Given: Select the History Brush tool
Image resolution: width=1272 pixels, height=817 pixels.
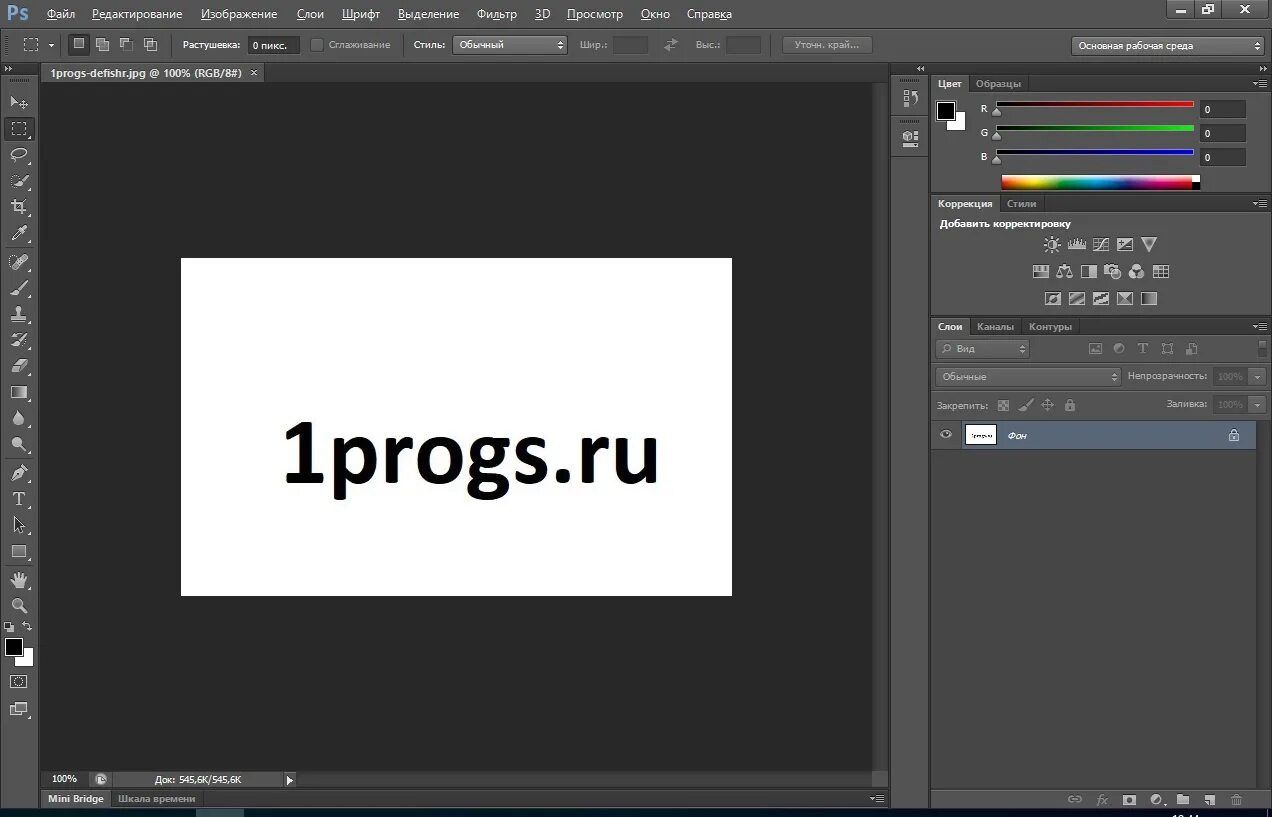Looking at the screenshot, I should 19,340.
